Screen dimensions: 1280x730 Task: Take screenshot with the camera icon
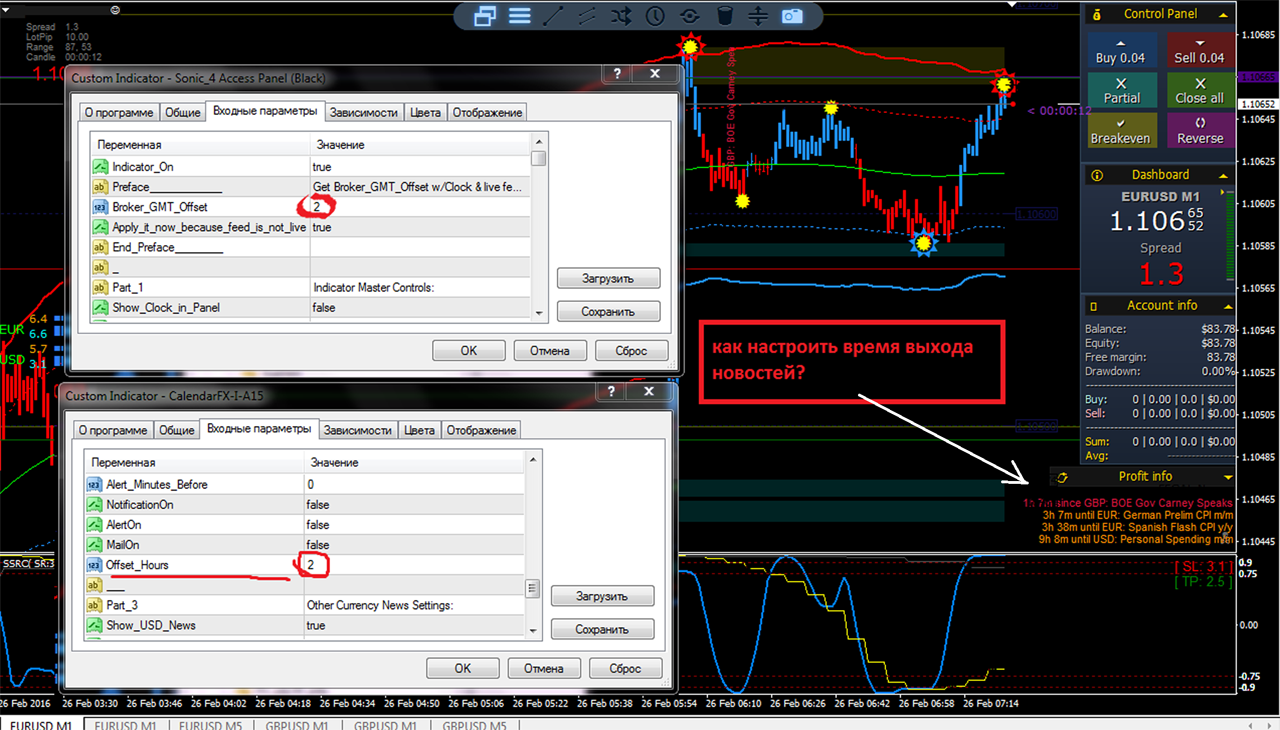(x=792, y=16)
